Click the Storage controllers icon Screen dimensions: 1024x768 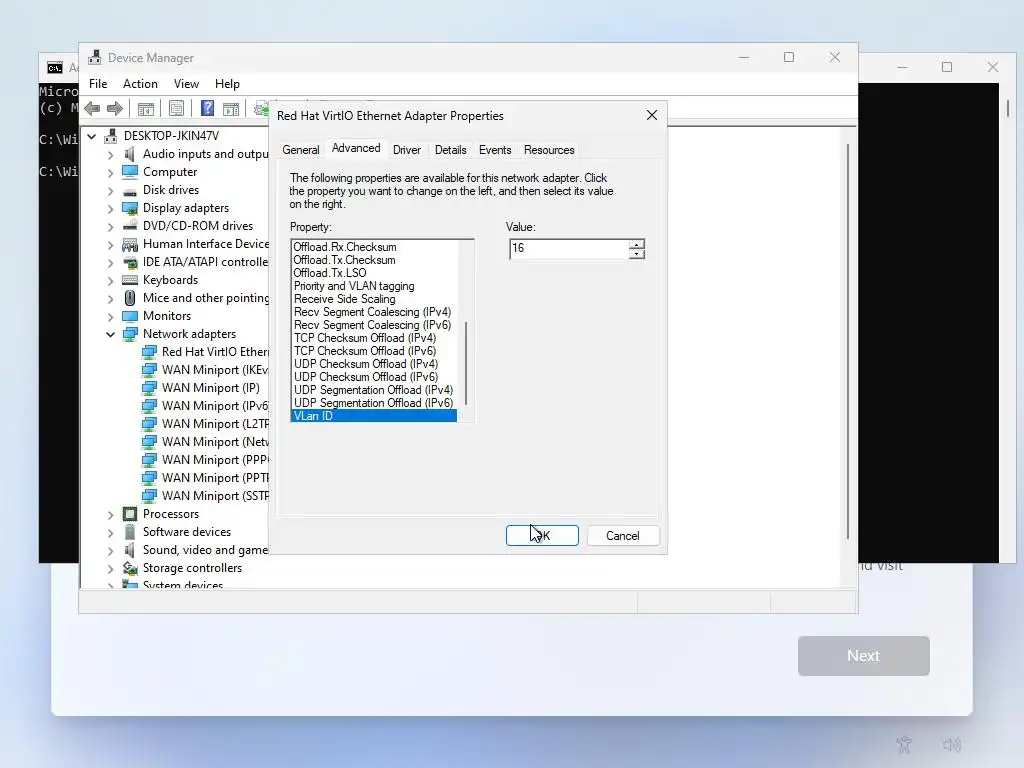(130, 568)
